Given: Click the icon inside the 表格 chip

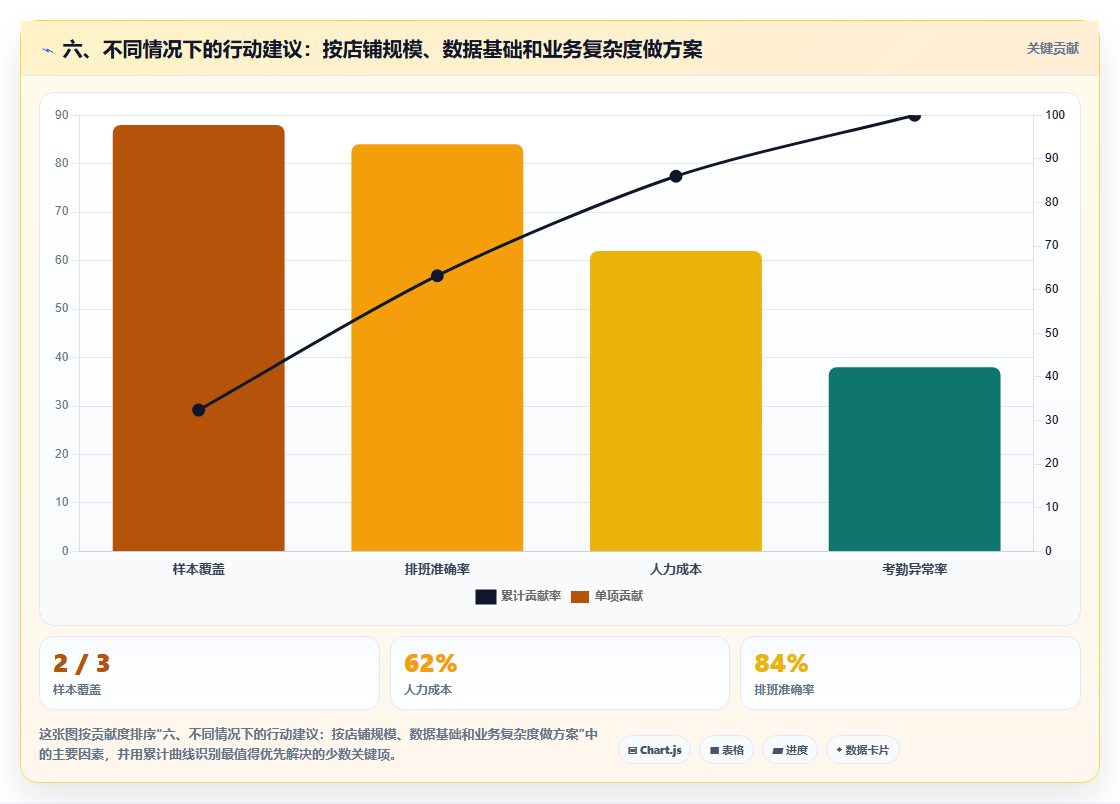Looking at the screenshot, I should click(714, 750).
